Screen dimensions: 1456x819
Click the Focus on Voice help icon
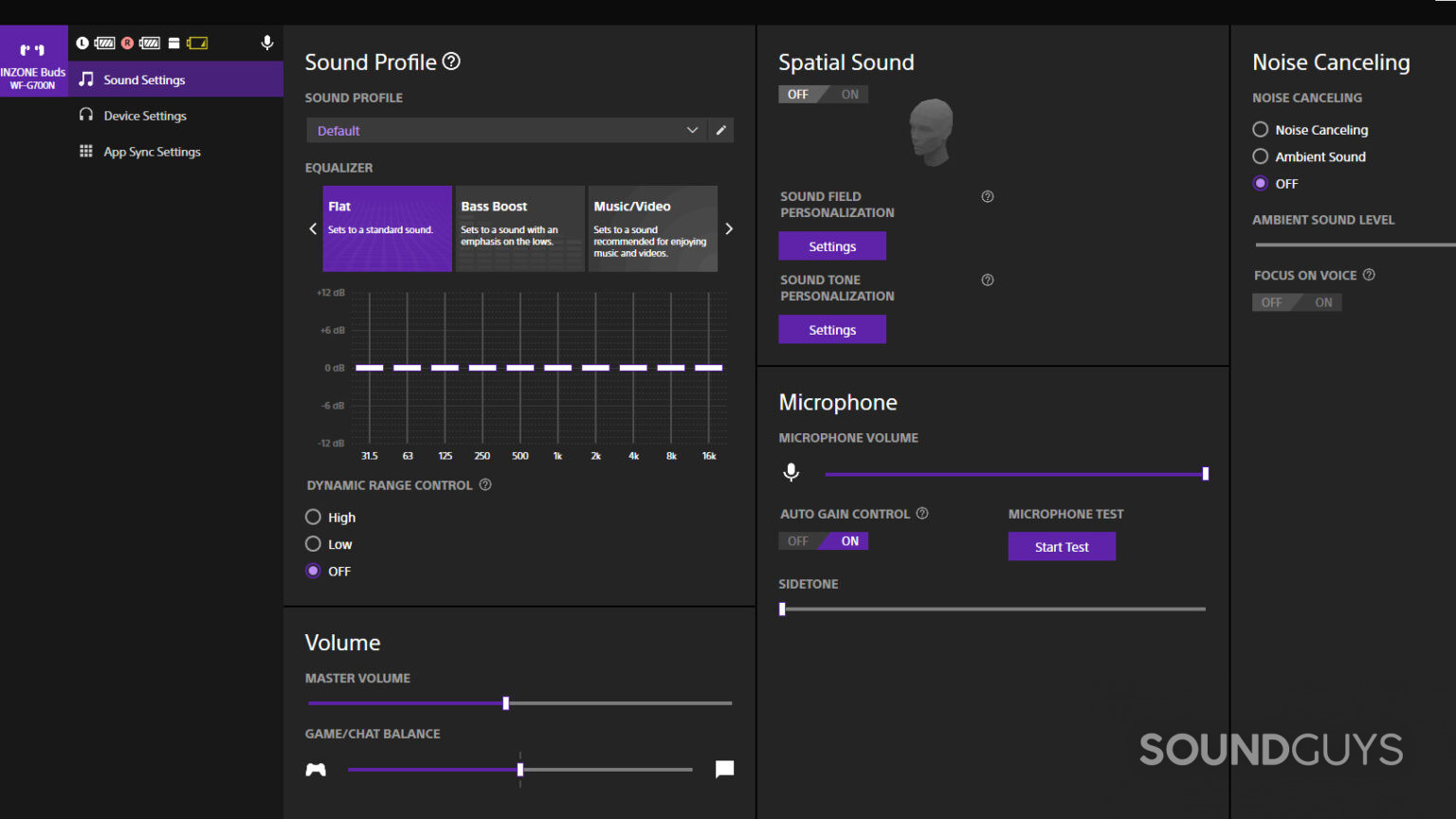click(1369, 275)
